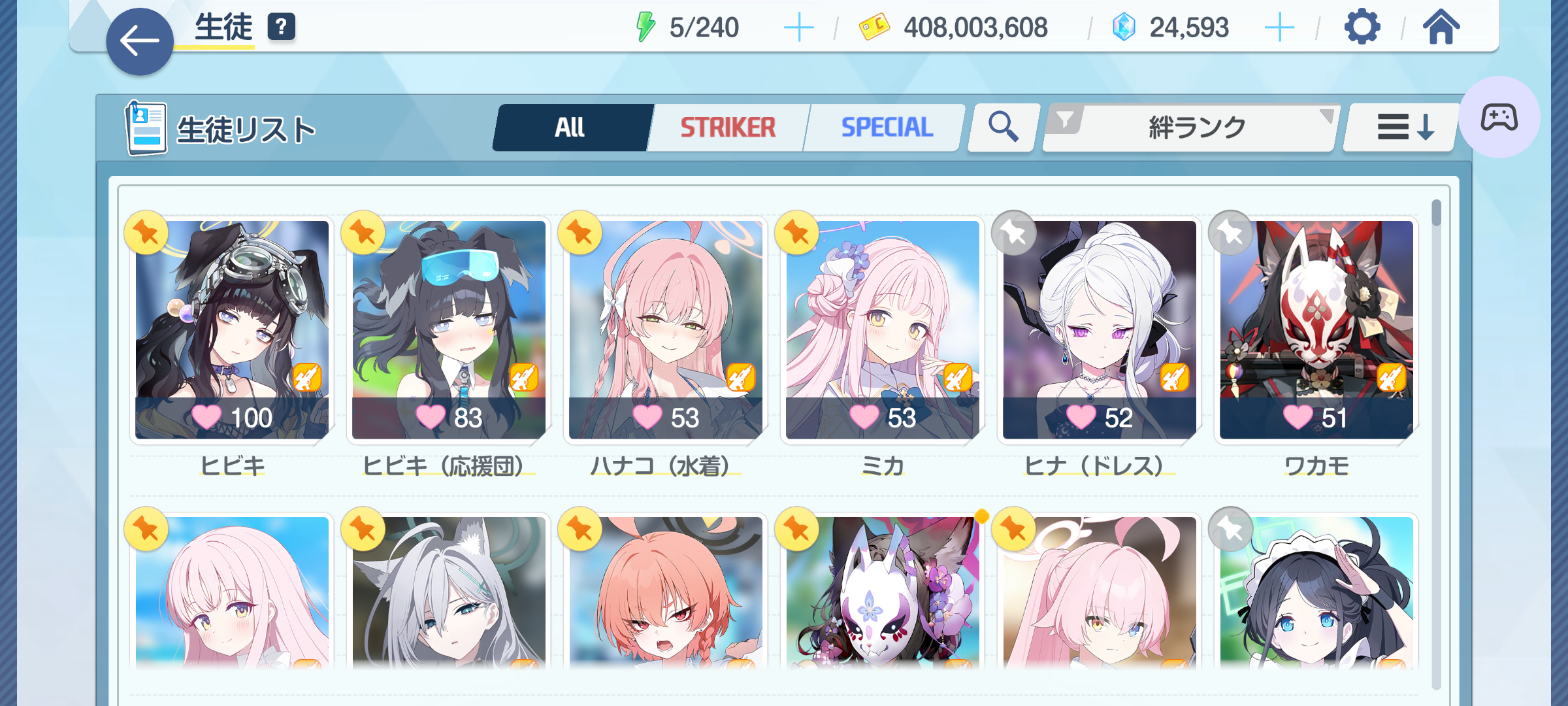This screenshot has height=706, width=1568.
Task: Return to lobby via home icon
Action: click(1441, 27)
